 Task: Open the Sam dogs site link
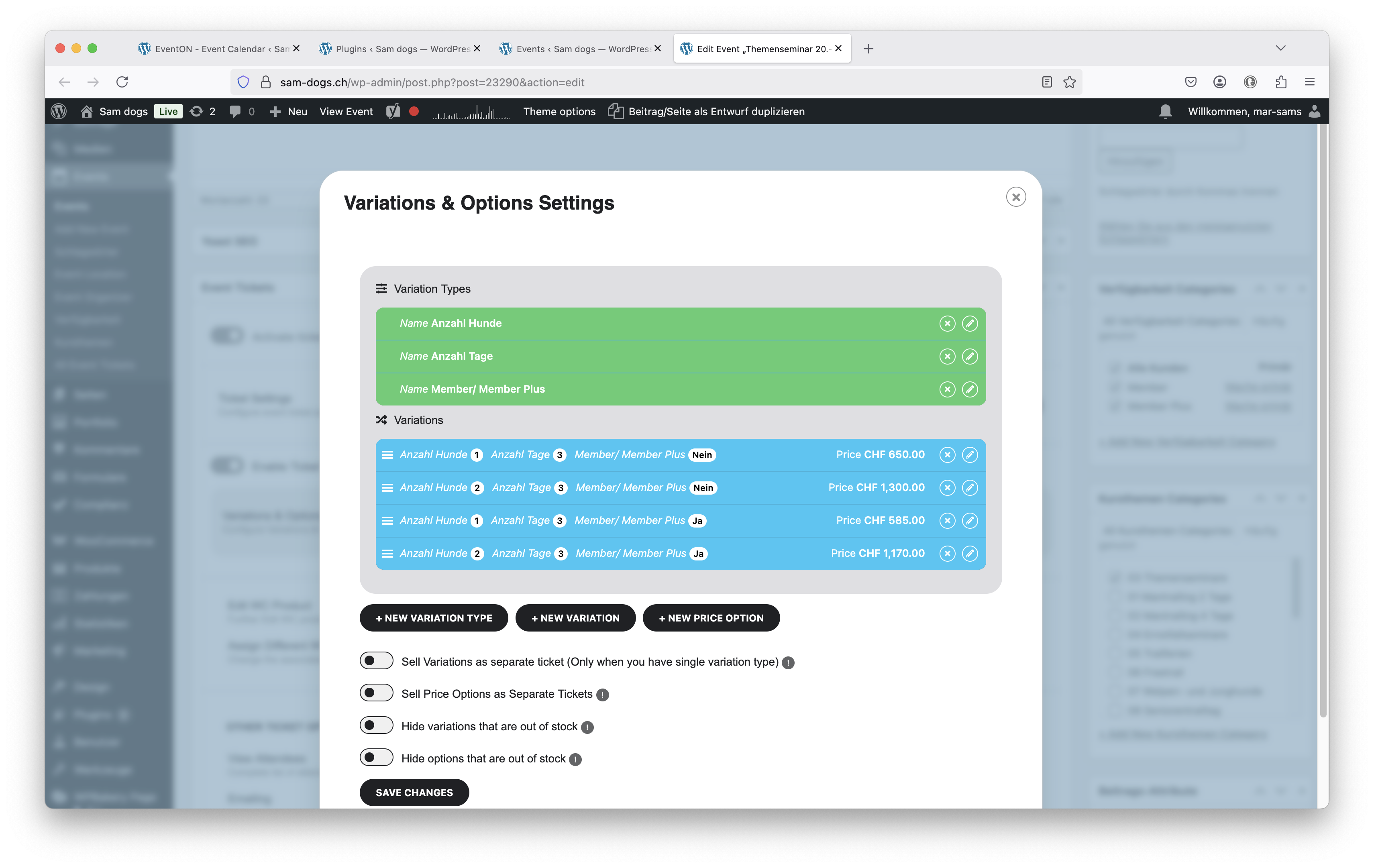[114, 111]
